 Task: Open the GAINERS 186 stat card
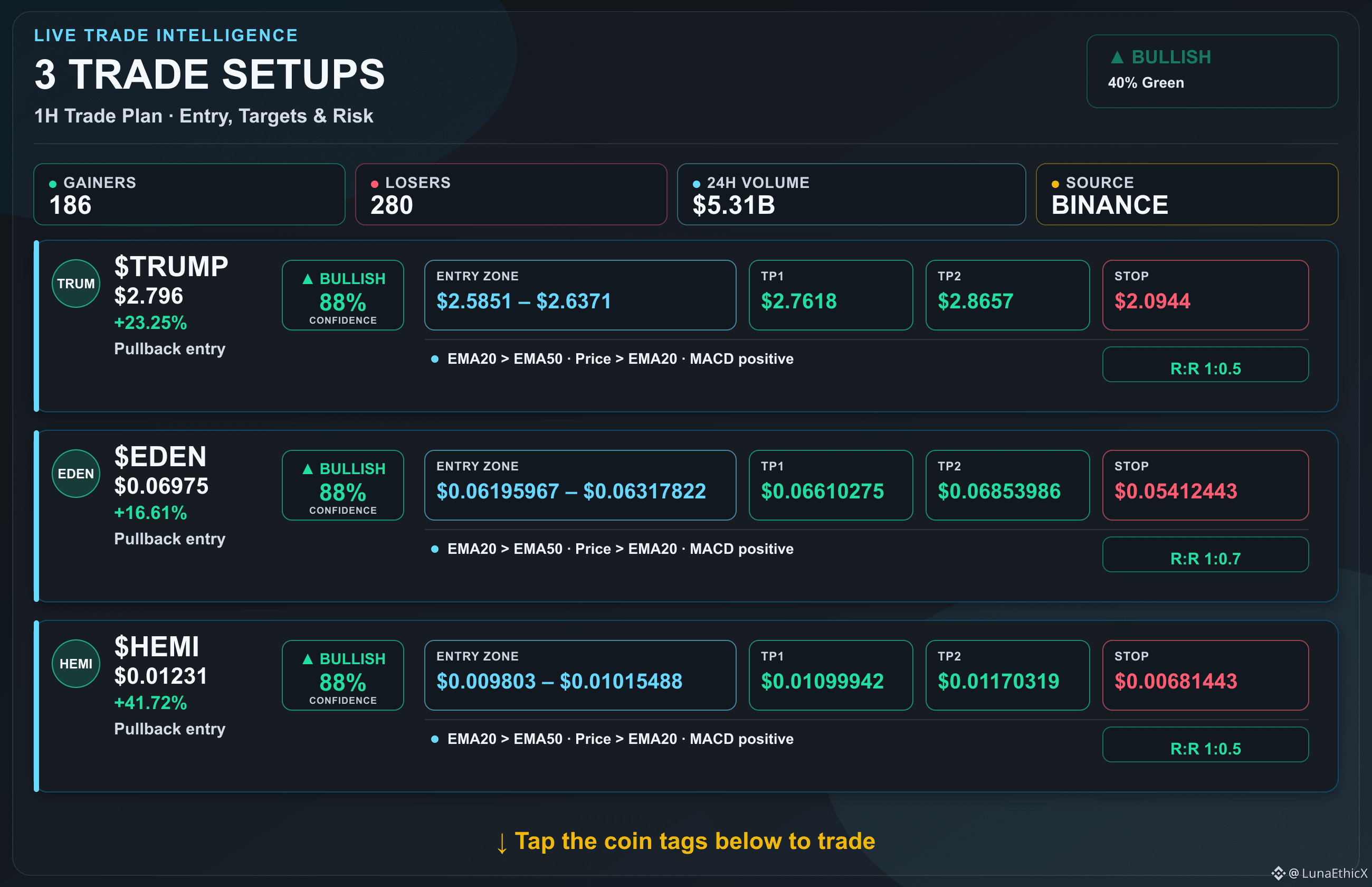click(189, 194)
